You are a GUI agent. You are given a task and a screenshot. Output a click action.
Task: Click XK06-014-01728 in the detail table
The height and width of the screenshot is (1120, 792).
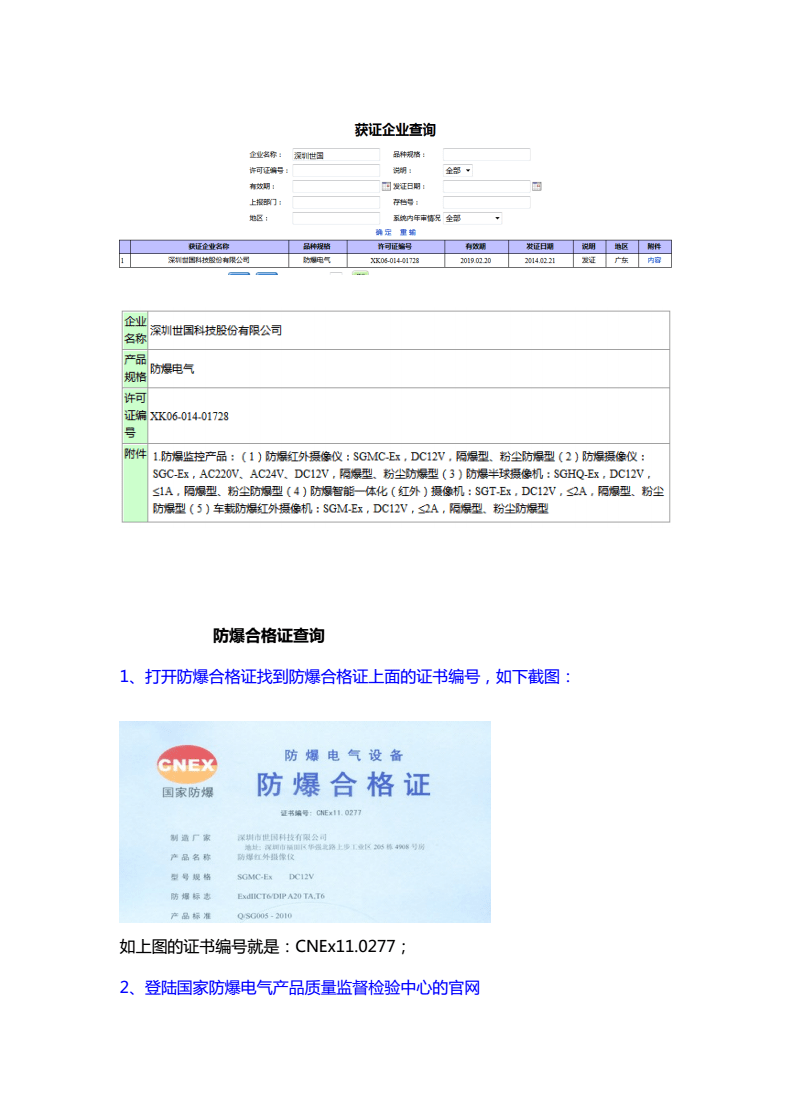[x=189, y=416]
